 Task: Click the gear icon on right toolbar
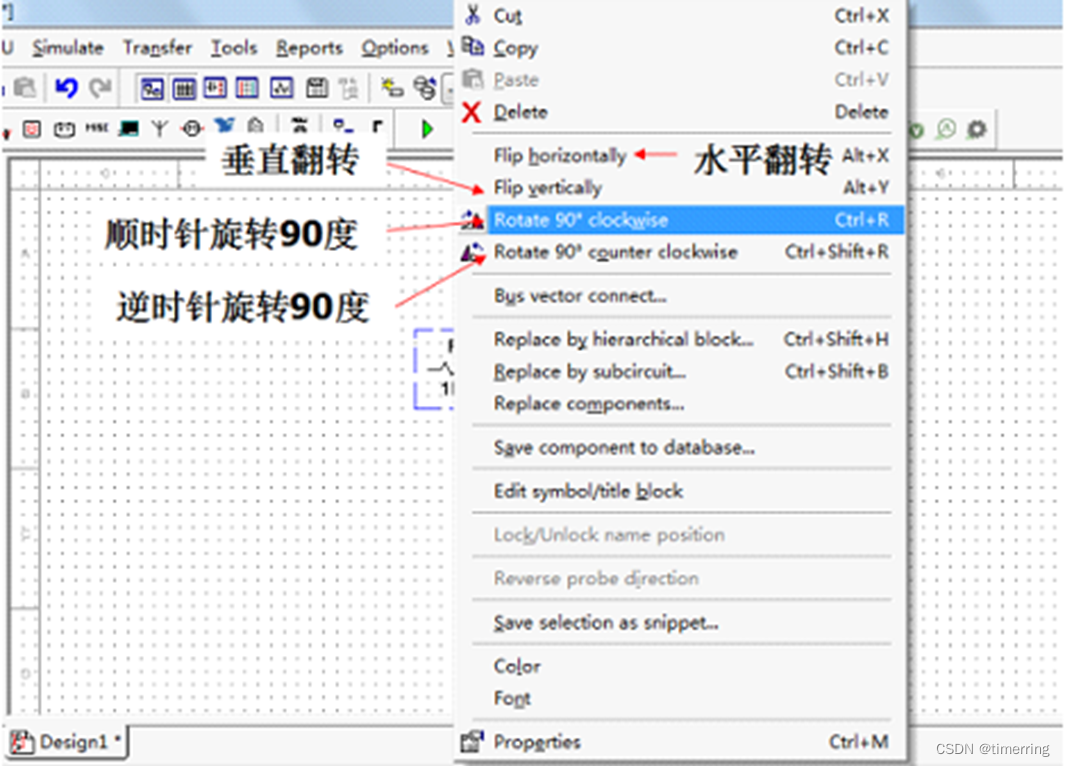coord(977,129)
